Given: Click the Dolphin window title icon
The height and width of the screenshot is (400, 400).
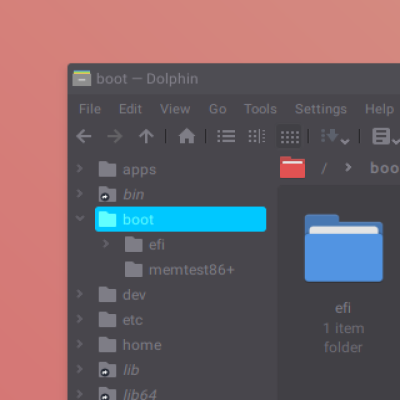Looking at the screenshot, I should coord(82,79).
